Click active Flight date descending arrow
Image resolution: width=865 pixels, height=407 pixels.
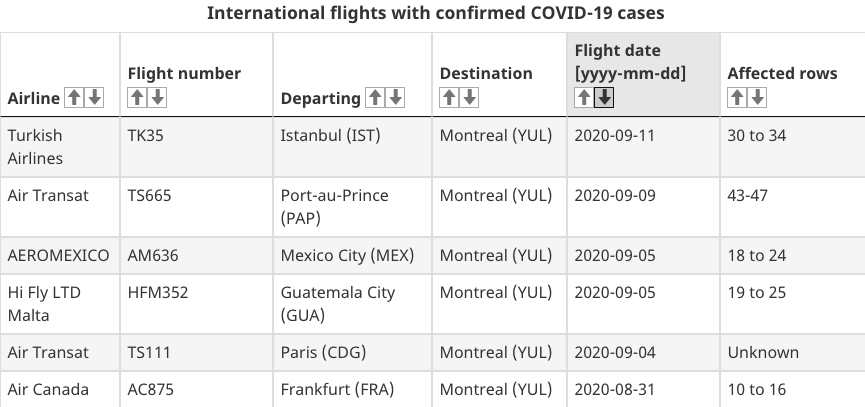coord(604,98)
